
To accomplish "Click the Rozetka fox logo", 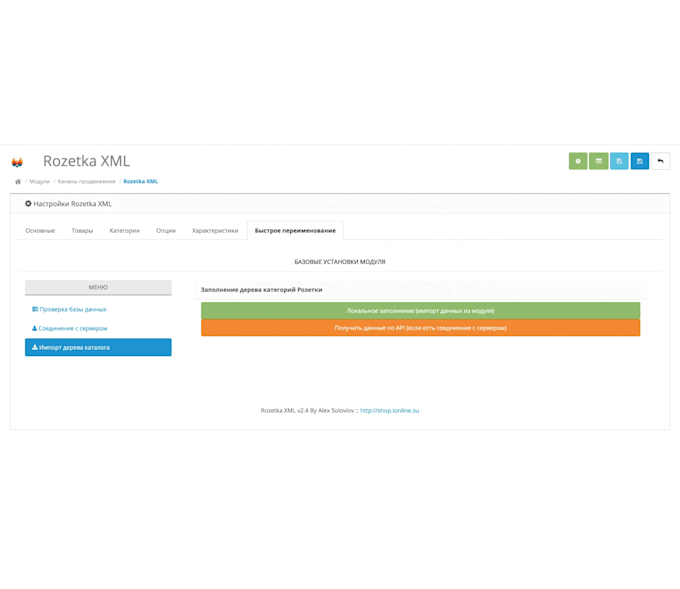I will [17, 162].
